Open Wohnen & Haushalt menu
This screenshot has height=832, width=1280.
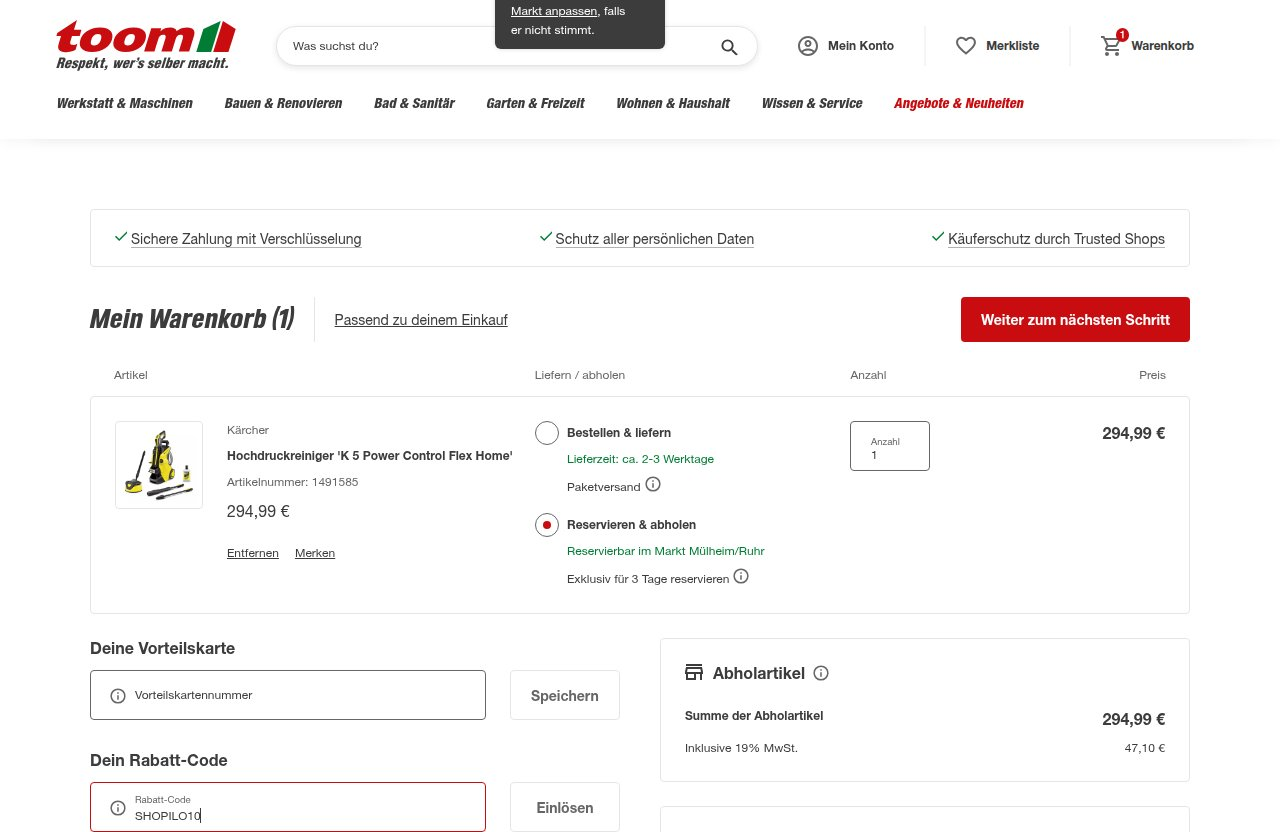(x=673, y=103)
